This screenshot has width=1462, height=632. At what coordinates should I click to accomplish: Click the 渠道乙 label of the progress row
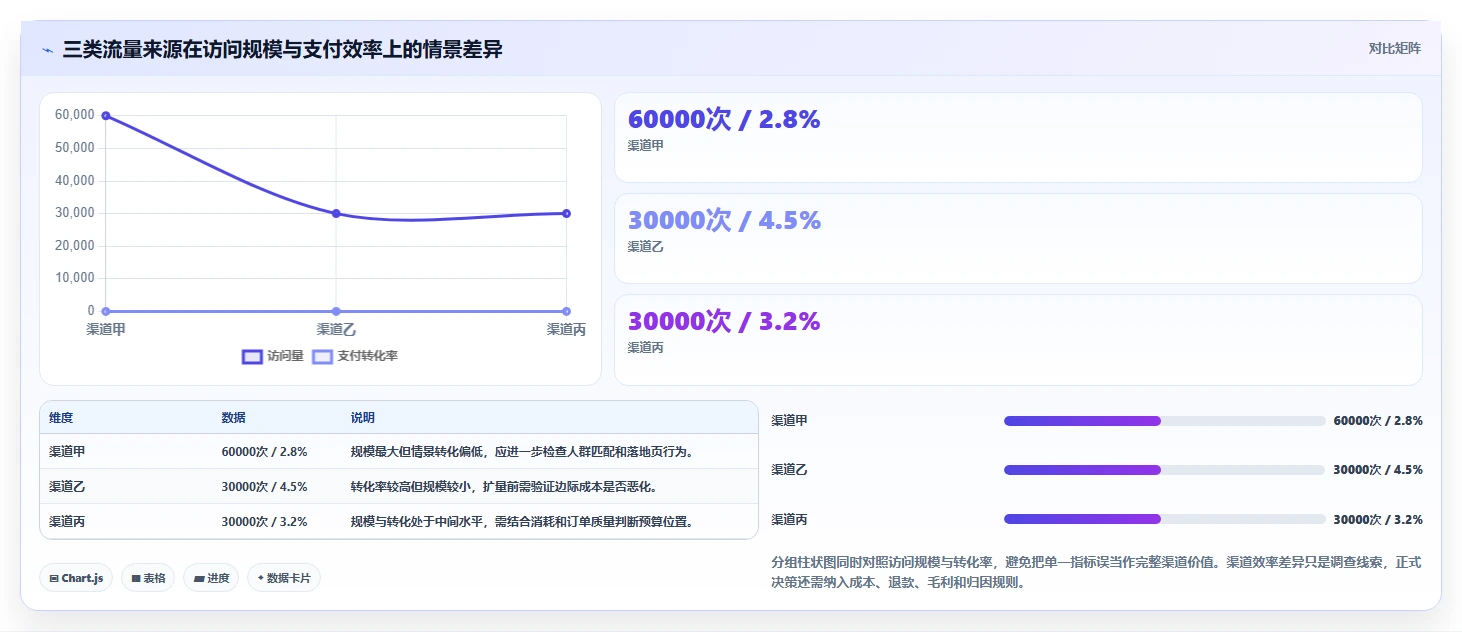coord(790,470)
